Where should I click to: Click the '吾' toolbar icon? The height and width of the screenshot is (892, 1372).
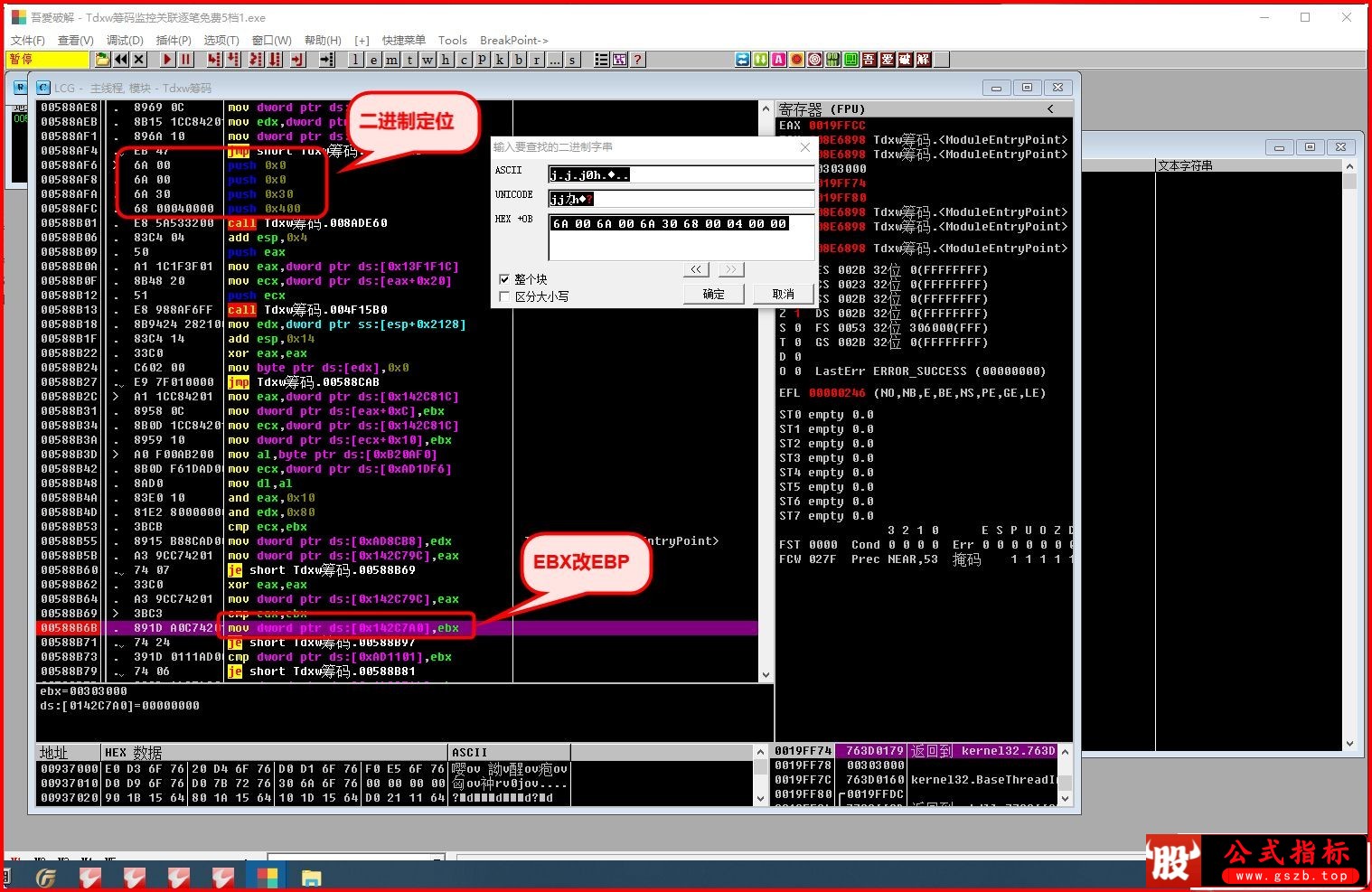click(869, 60)
